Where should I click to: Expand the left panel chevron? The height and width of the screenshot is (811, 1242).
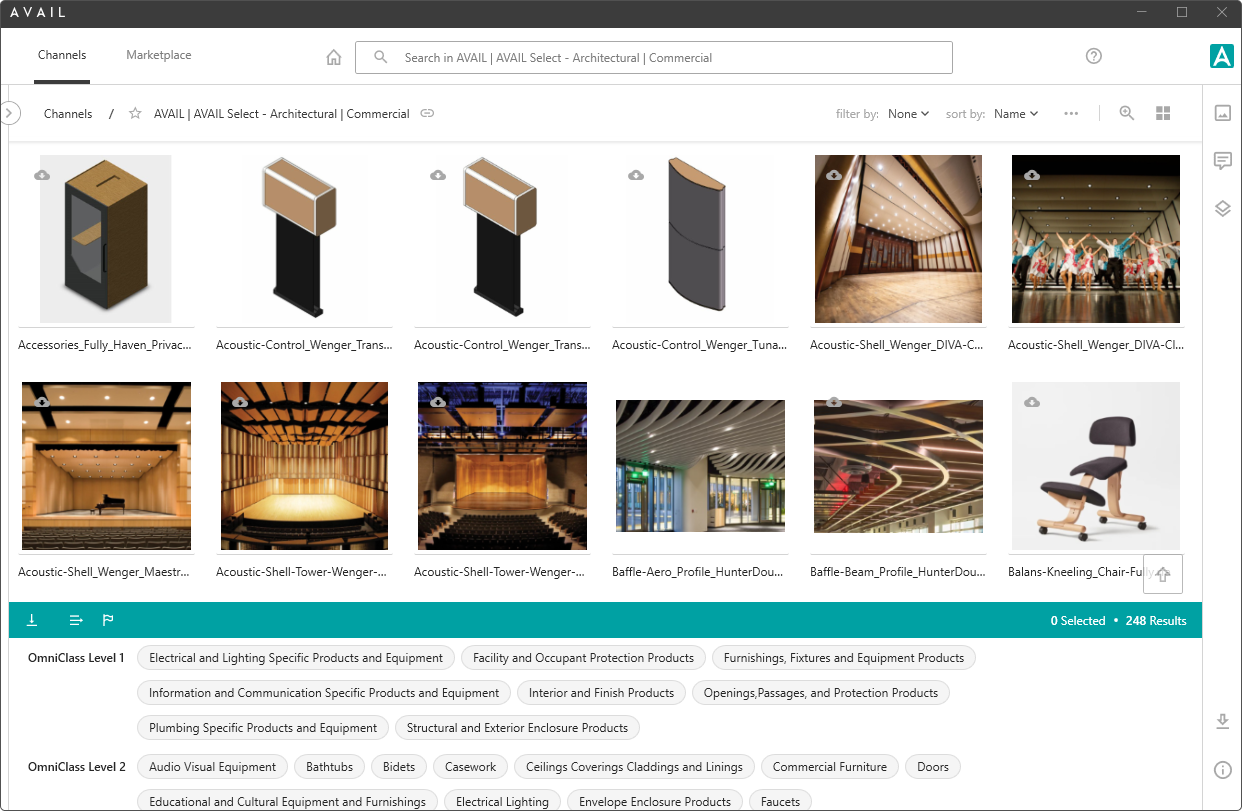click(10, 113)
